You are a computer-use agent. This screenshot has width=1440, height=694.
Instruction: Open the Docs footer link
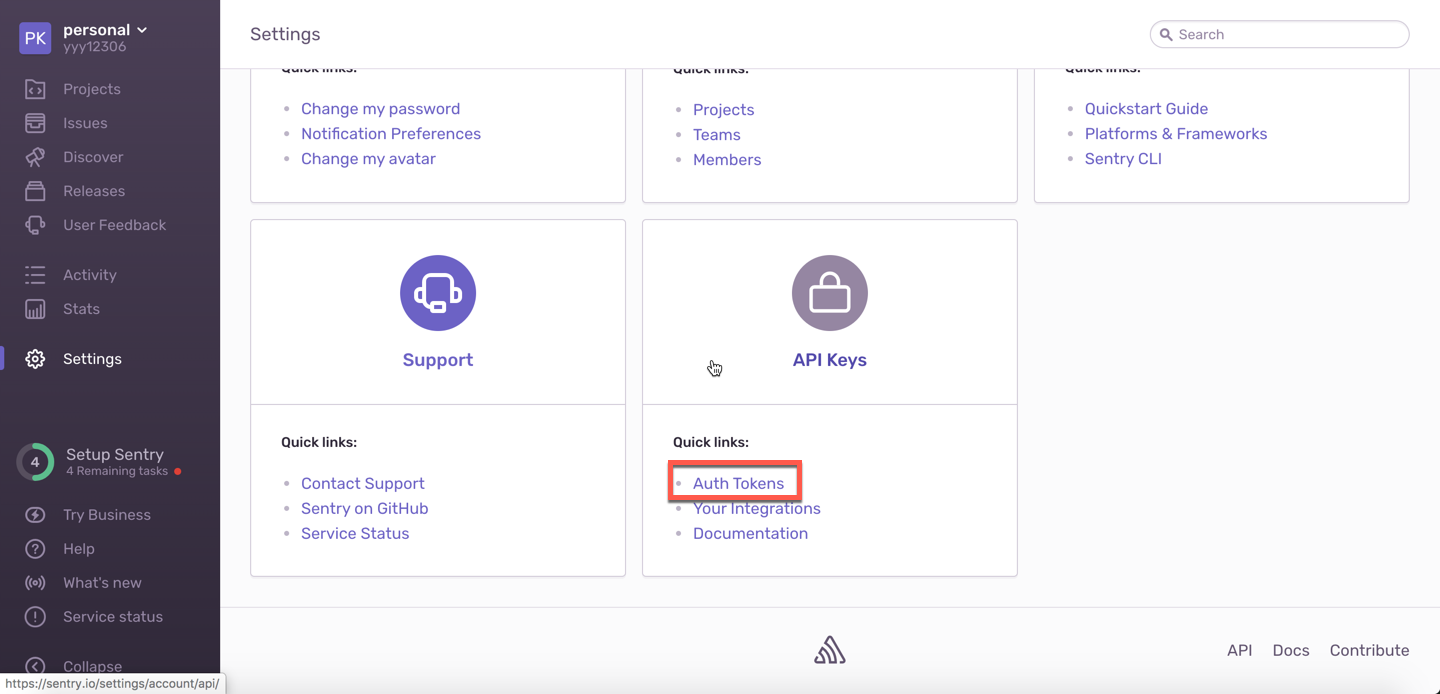tap(1290, 650)
